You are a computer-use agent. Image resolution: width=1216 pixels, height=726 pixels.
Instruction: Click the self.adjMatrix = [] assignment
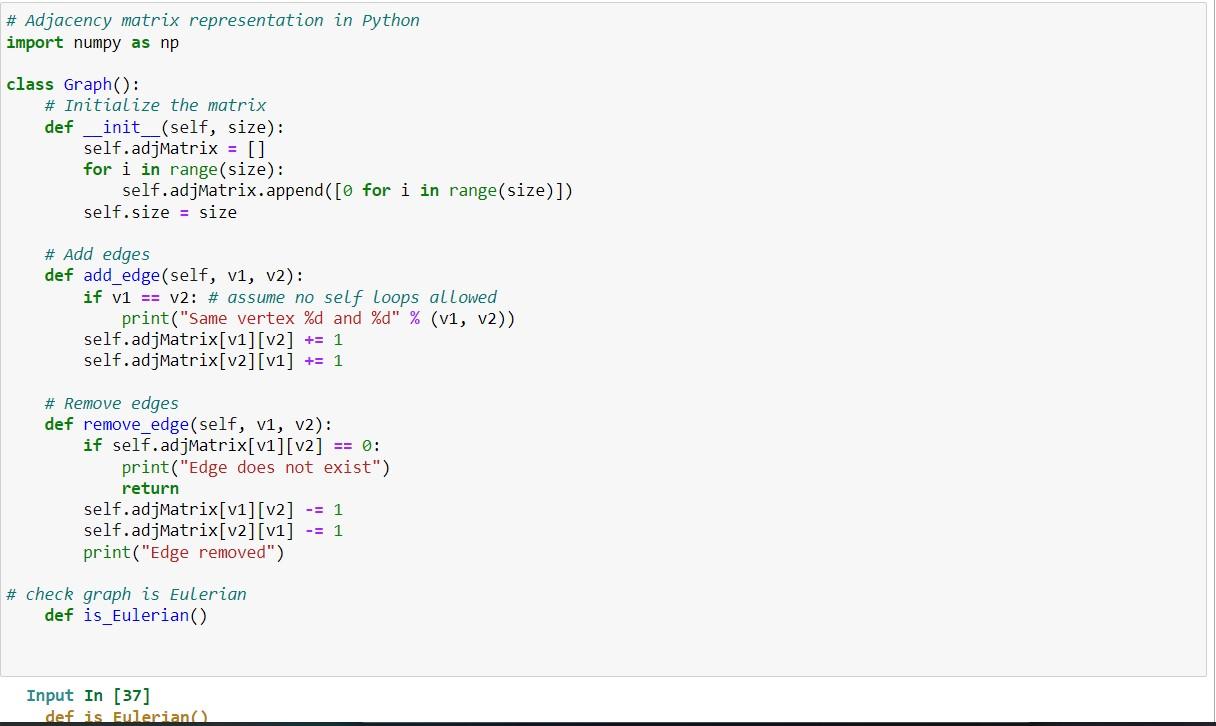(x=176, y=148)
